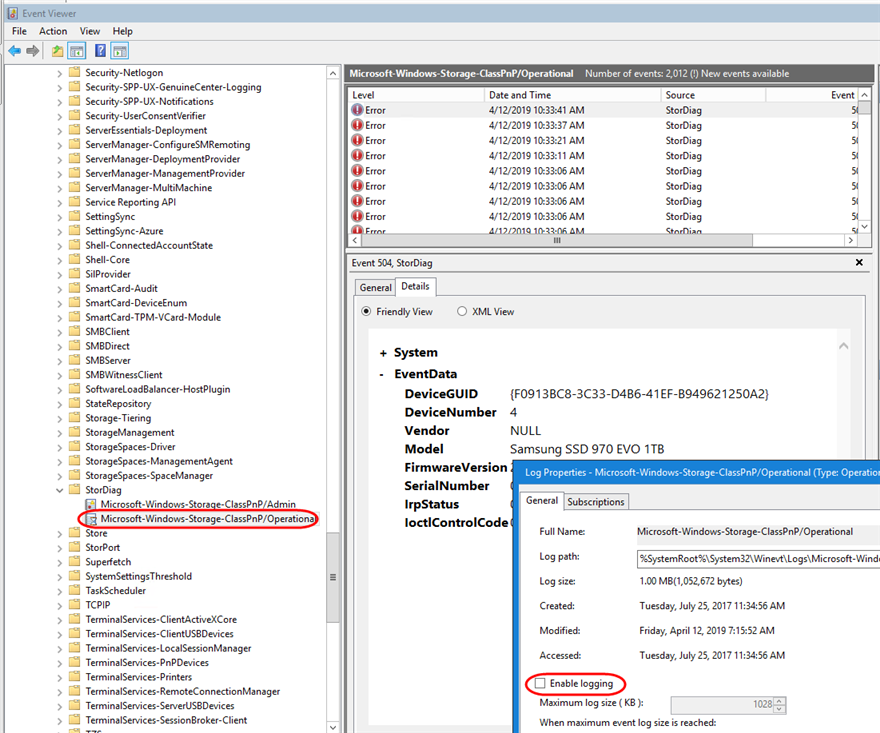
Task: Select the Microsoft-Windows-Storage-ClassPnP/Operational log
Action: (208, 519)
